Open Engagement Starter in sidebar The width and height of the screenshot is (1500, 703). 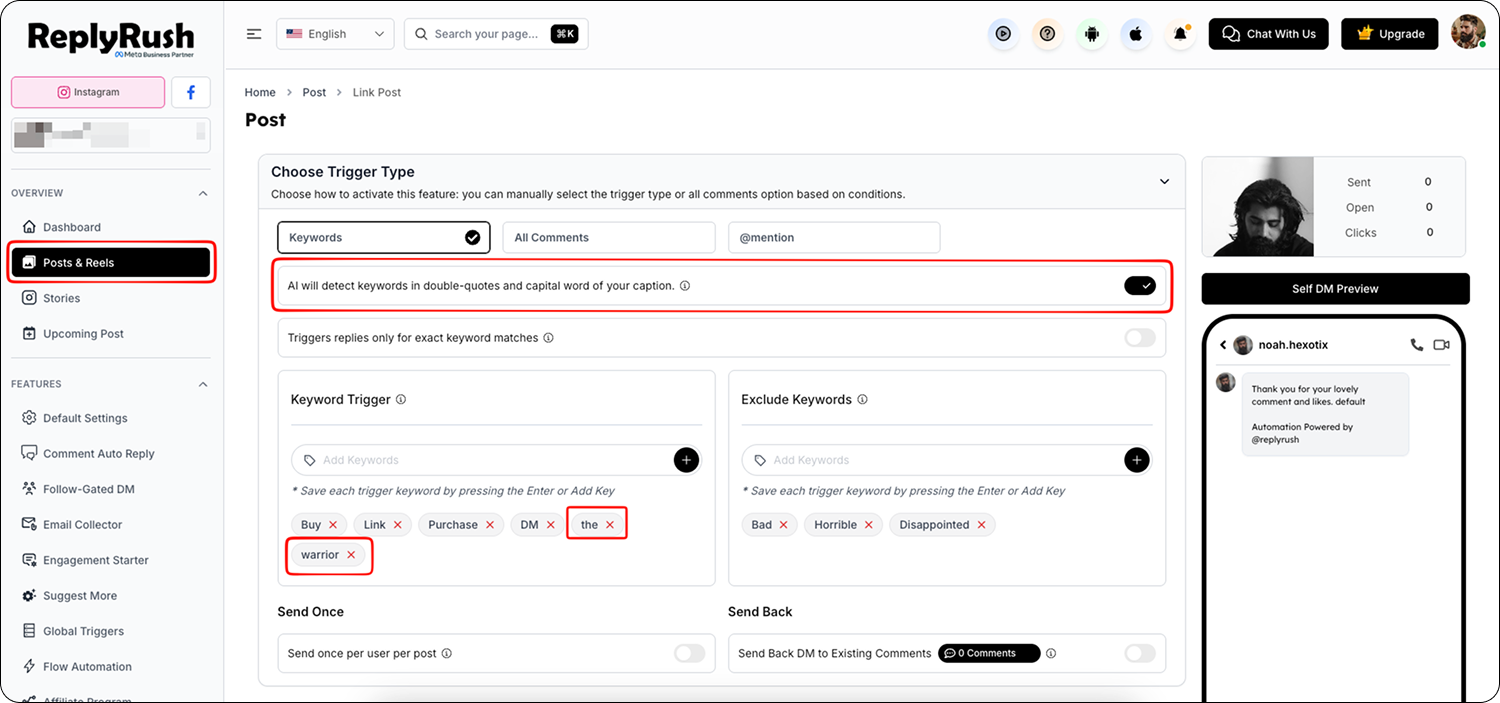[111, 560]
